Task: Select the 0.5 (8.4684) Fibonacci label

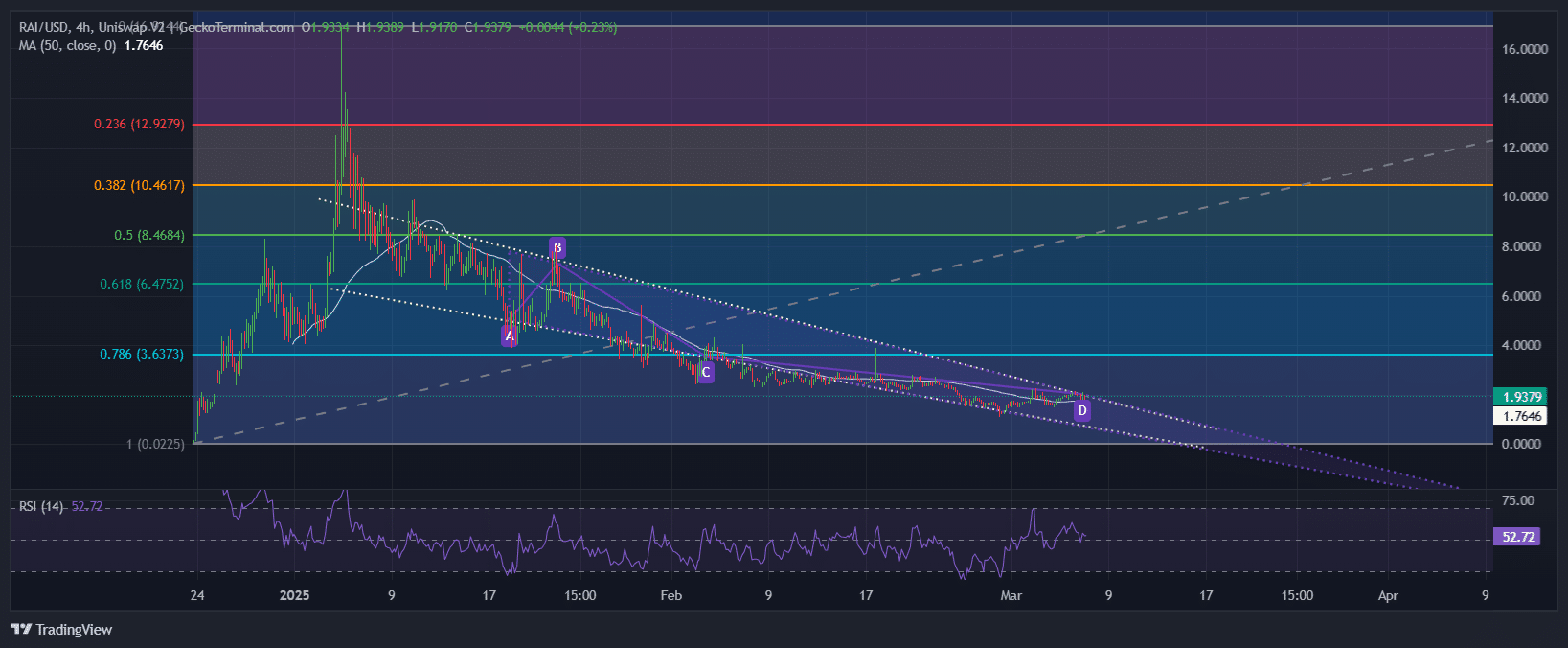Action: tap(149, 235)
